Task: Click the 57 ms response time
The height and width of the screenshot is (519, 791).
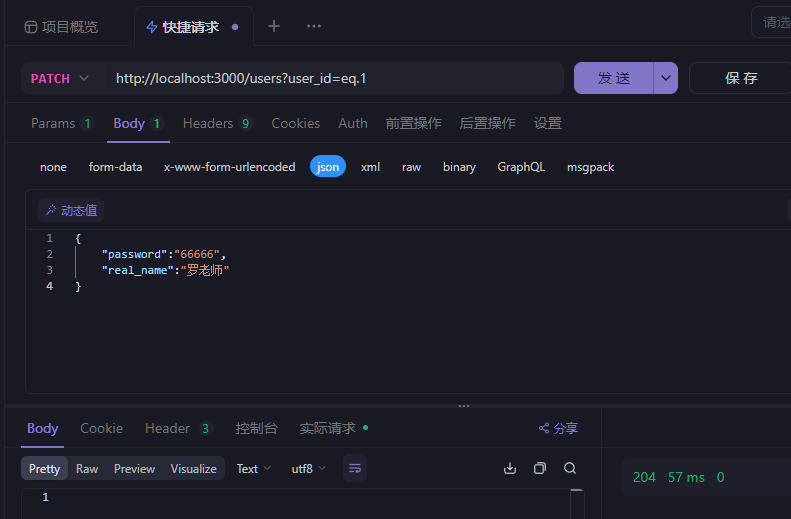Action: pos(686,477)
